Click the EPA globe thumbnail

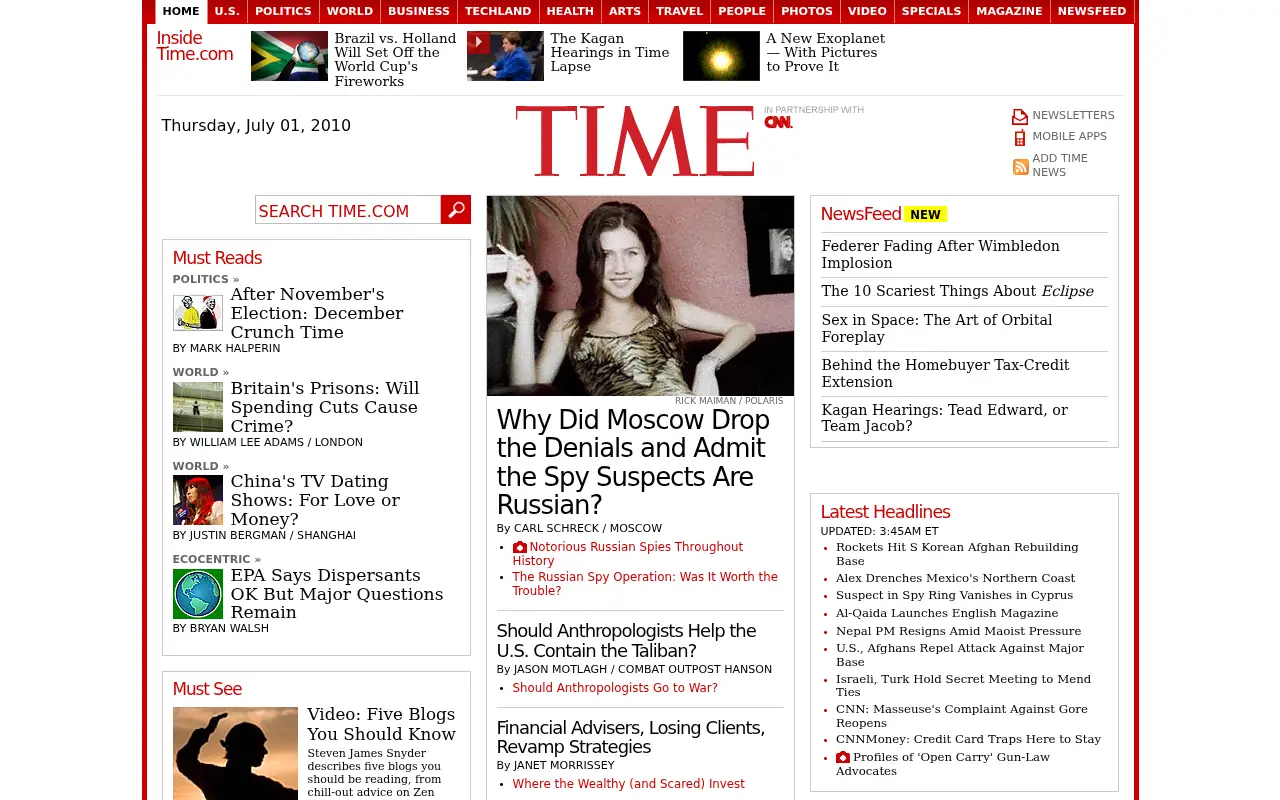198,594
